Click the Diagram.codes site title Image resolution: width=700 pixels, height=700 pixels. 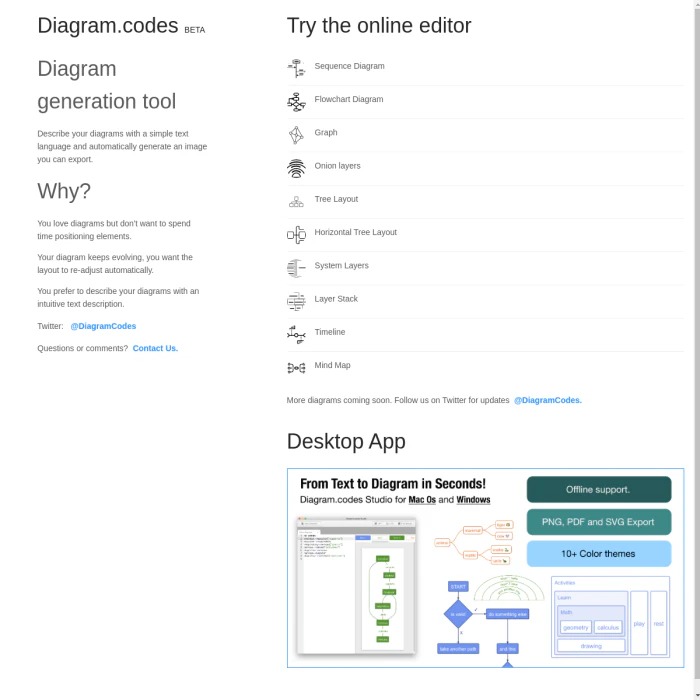108,25
